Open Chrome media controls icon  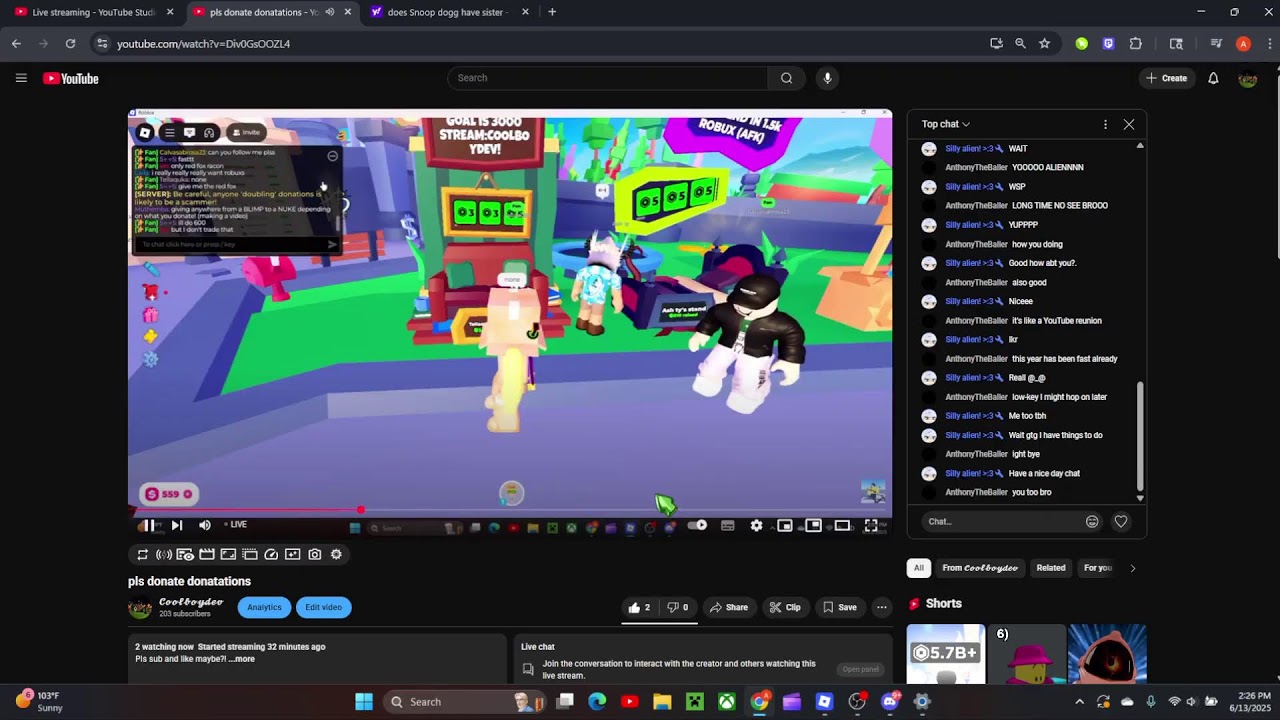click(x=1216, y=44)
